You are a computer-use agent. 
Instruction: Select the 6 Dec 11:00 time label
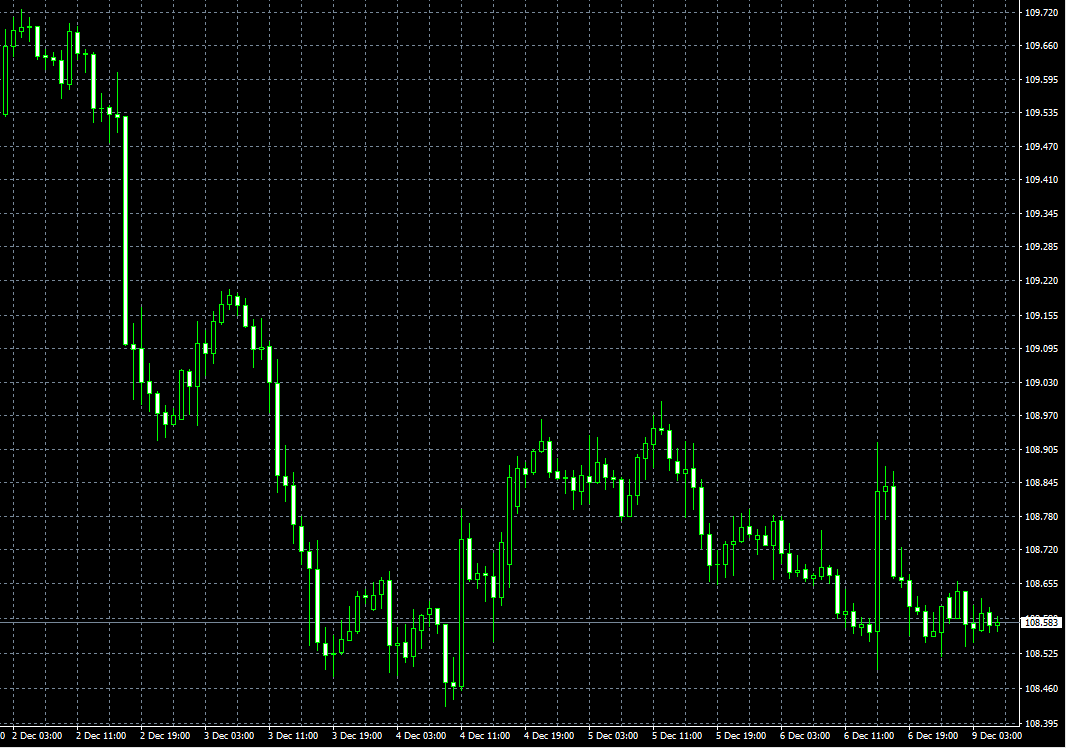click(869, 736)
